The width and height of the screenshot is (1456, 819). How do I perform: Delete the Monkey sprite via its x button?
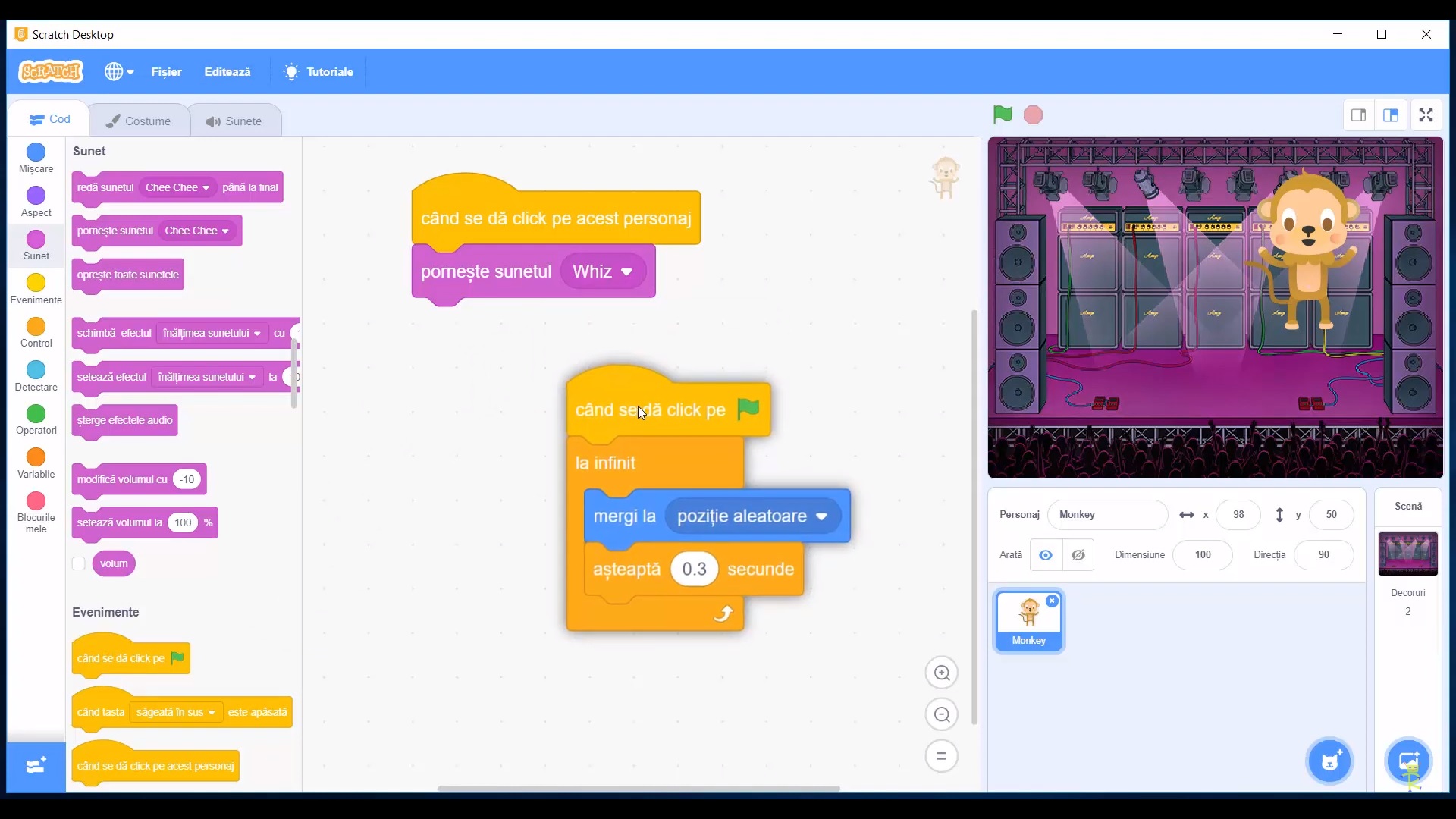coord(1053,601)
